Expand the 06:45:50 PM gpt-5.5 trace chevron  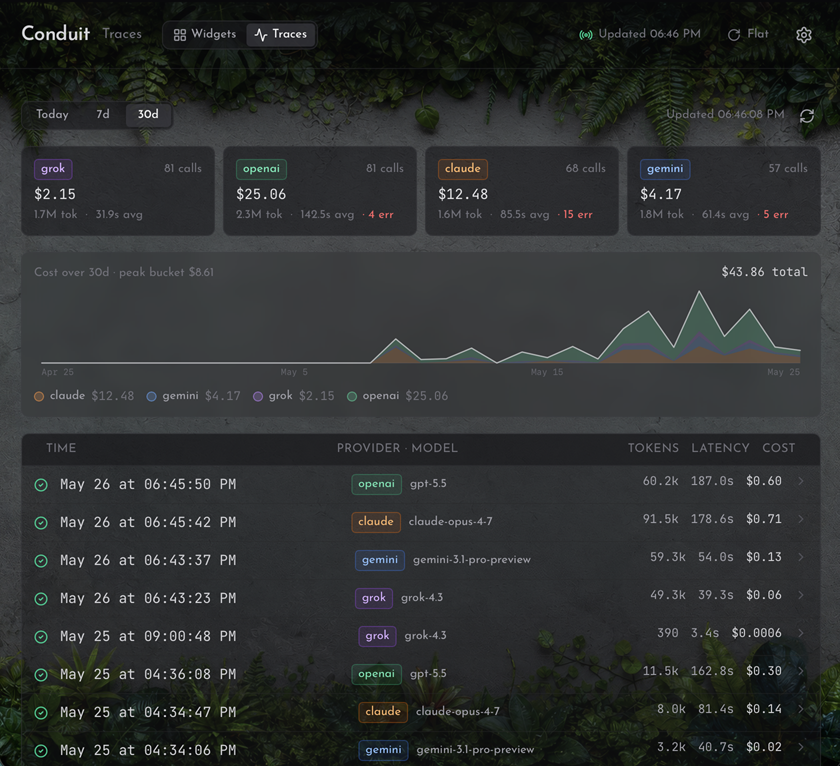[801, 482]
